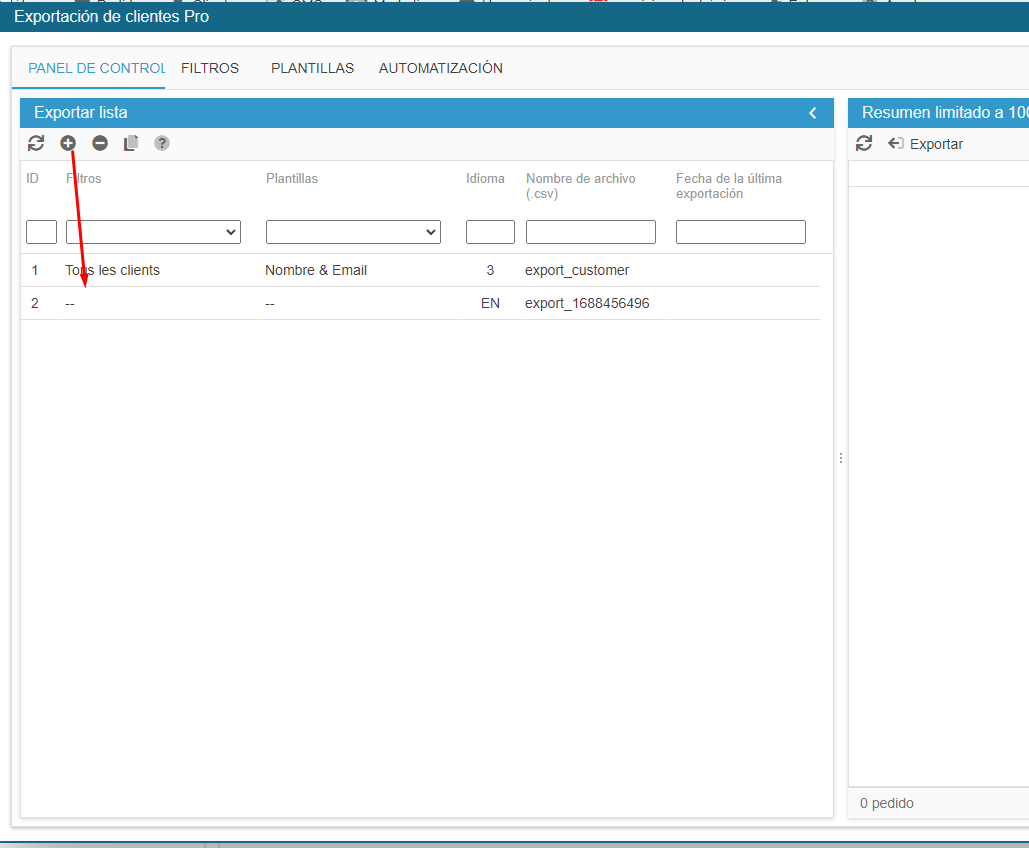
Task: Open the PLANTILLAS tab
Action: [312, 68]
